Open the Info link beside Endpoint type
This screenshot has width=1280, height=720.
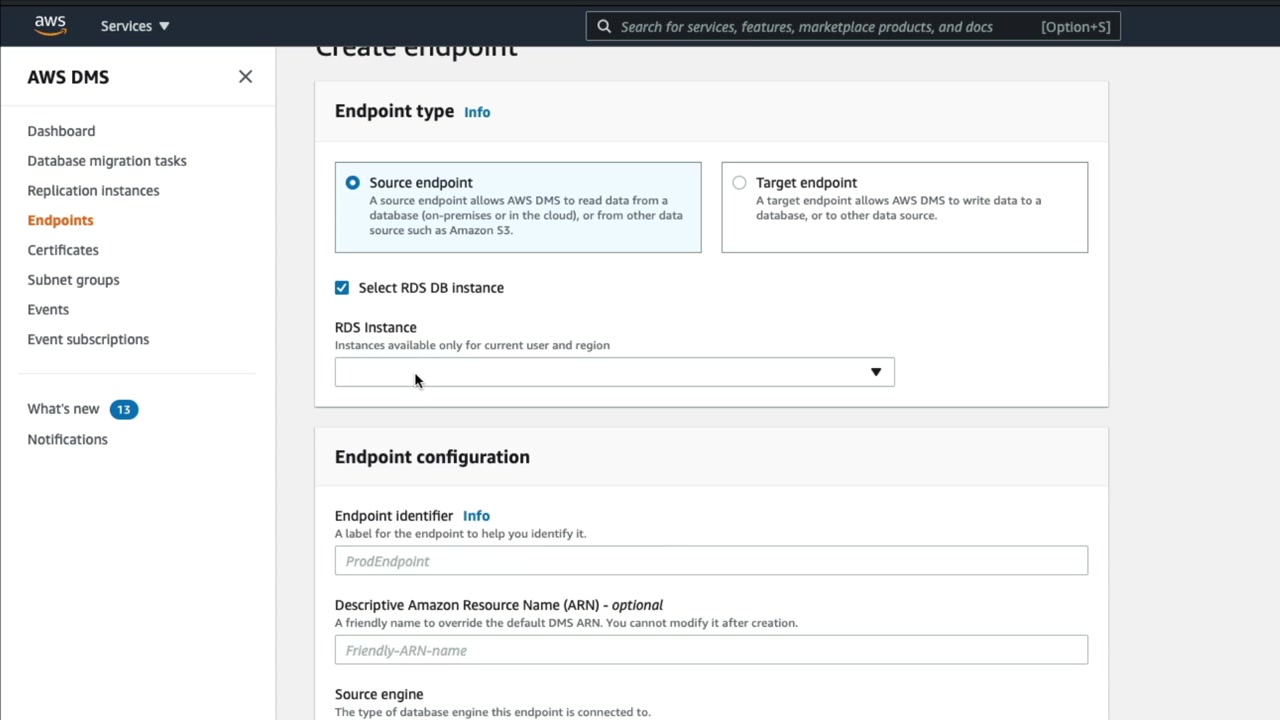pos(477,112)
